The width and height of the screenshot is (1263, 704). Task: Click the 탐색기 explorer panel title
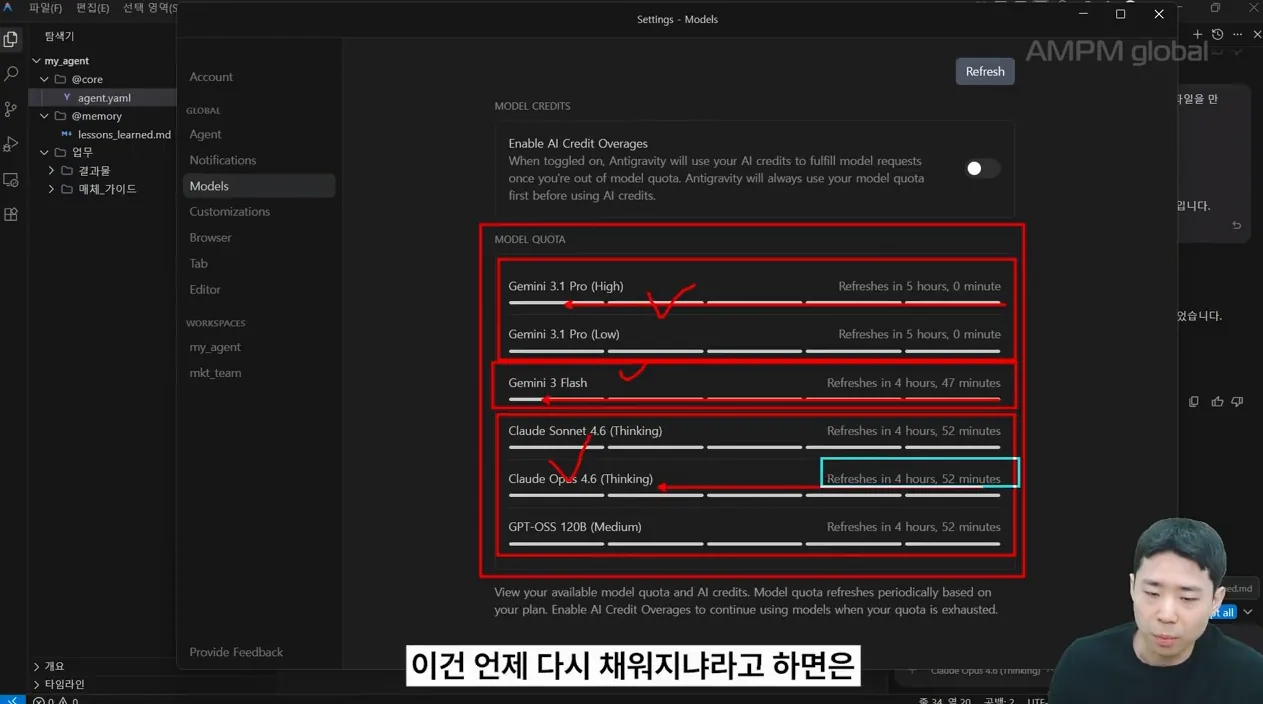coord(59,36)
